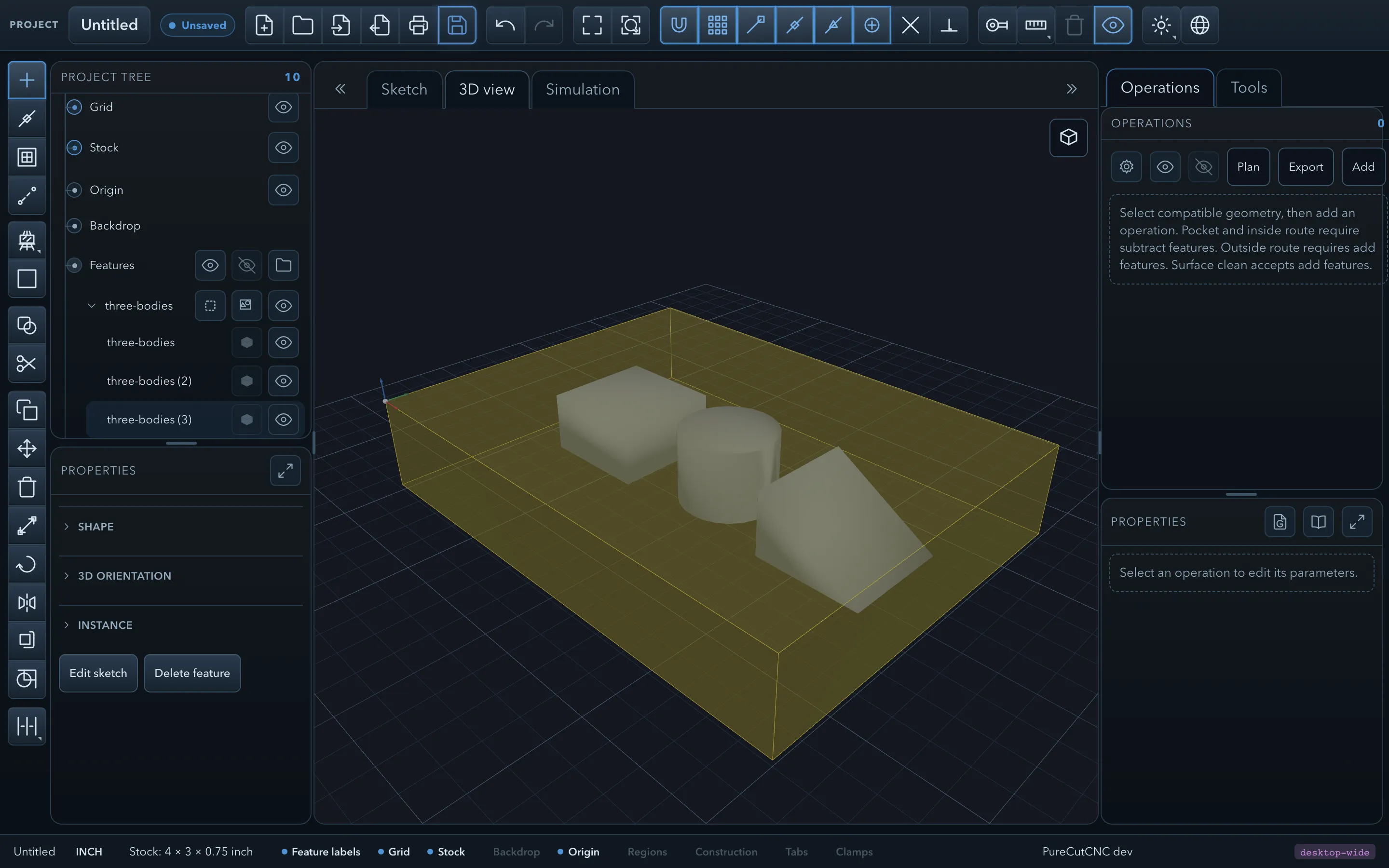The width and height of the screenshot is (1389, 868).
Task: Click the globe language icon
Action: [1199, 25]
